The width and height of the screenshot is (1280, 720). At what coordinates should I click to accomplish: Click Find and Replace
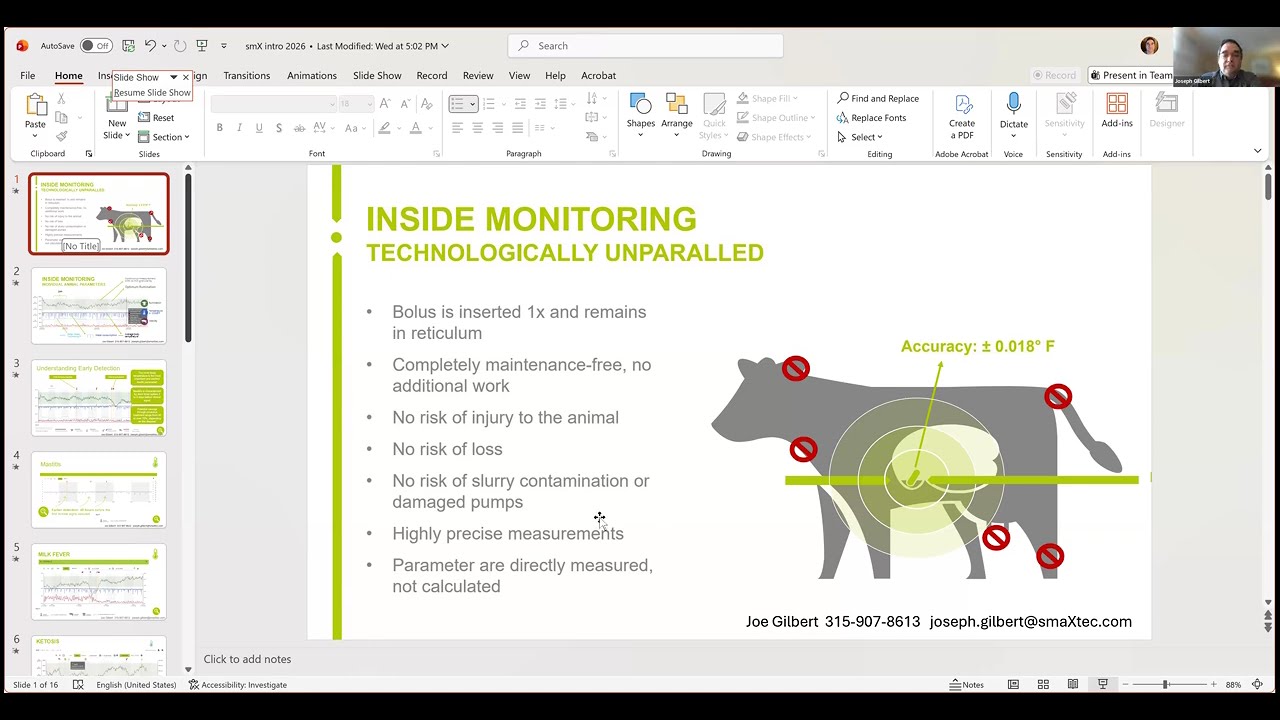(x=878, y=99)
